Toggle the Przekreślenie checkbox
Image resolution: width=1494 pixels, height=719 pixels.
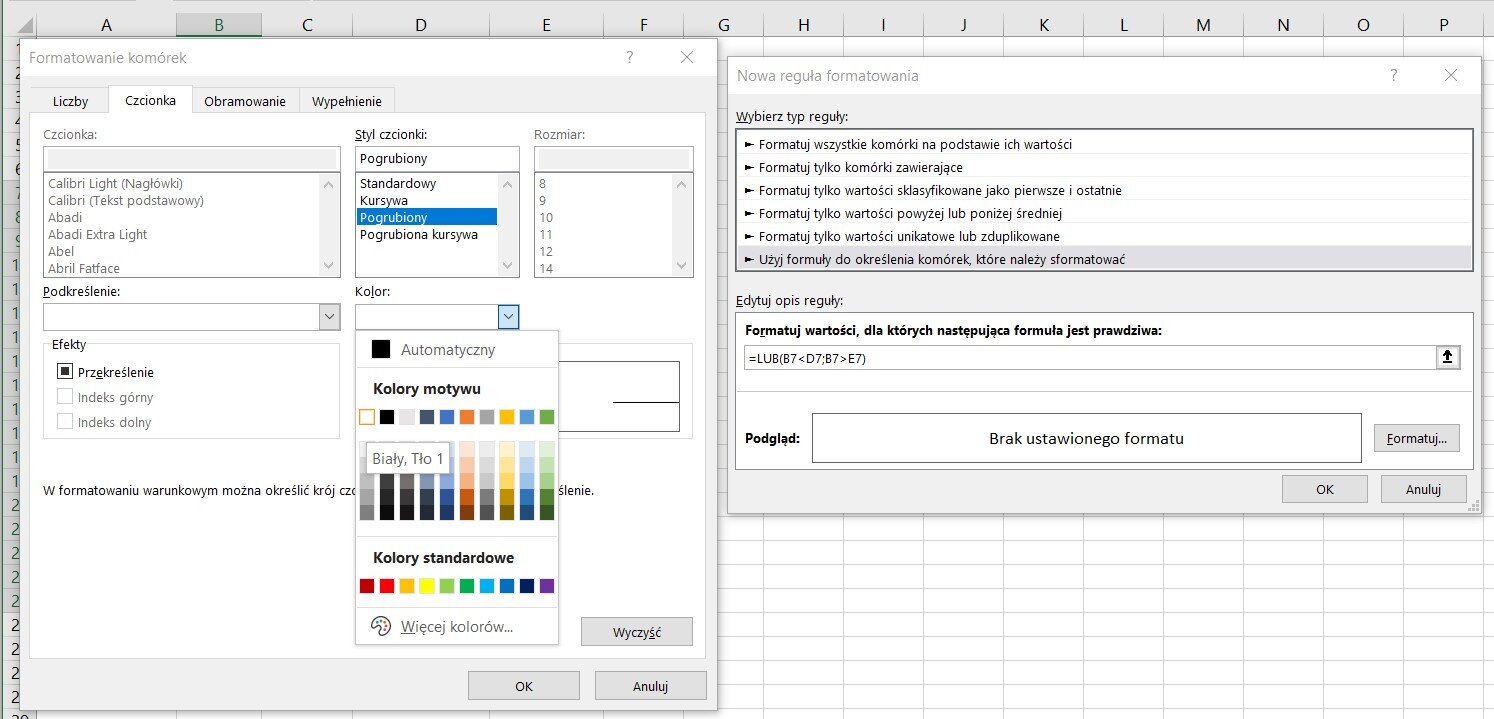65,372
